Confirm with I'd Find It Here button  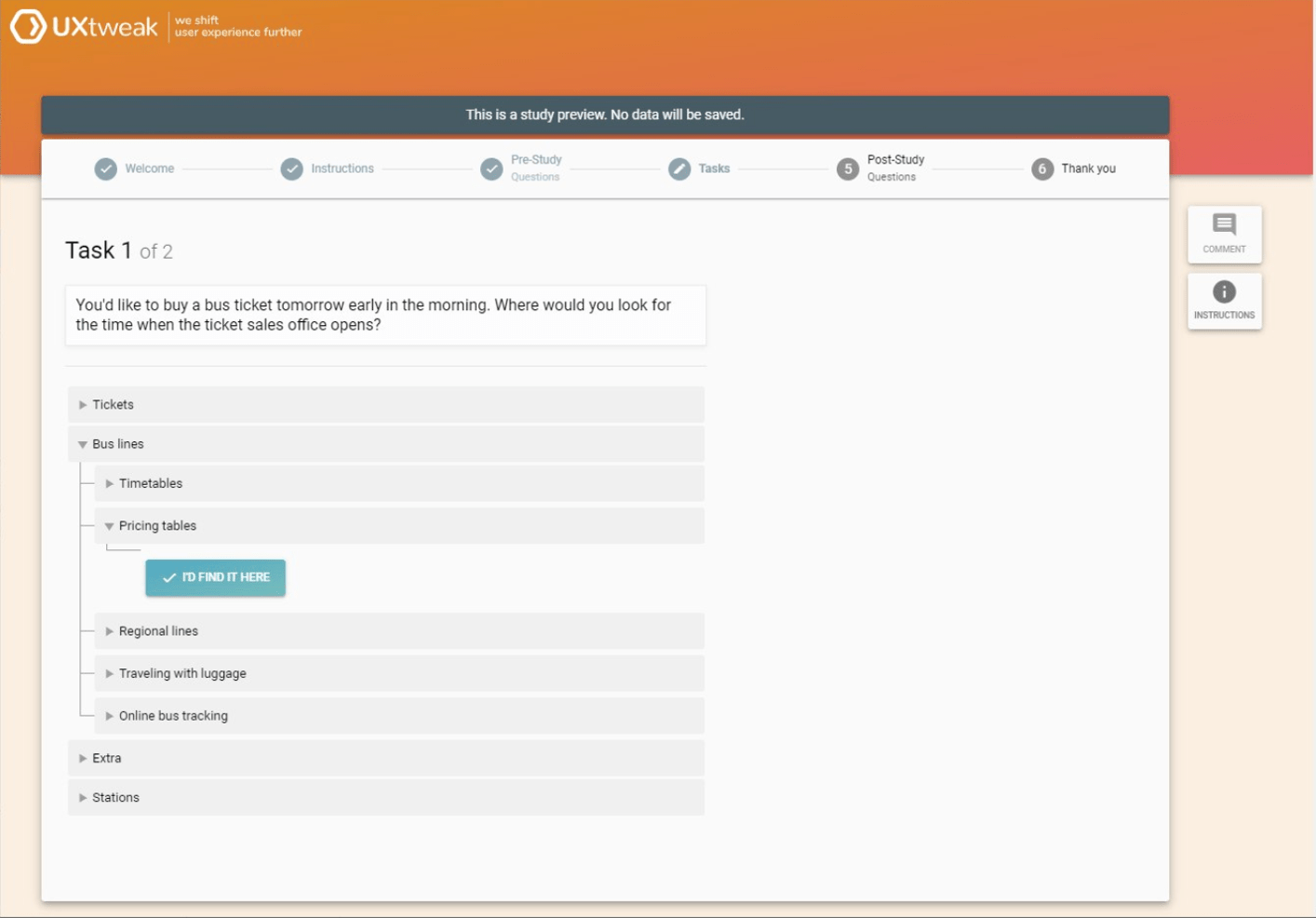(x=215, y=577)
